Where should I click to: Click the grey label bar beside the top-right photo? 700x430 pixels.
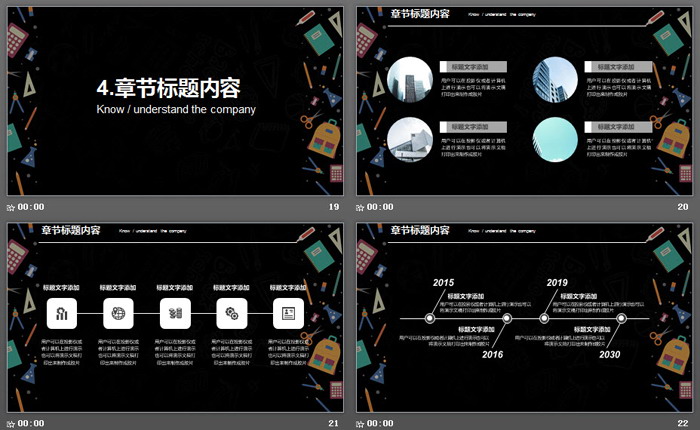618,67
